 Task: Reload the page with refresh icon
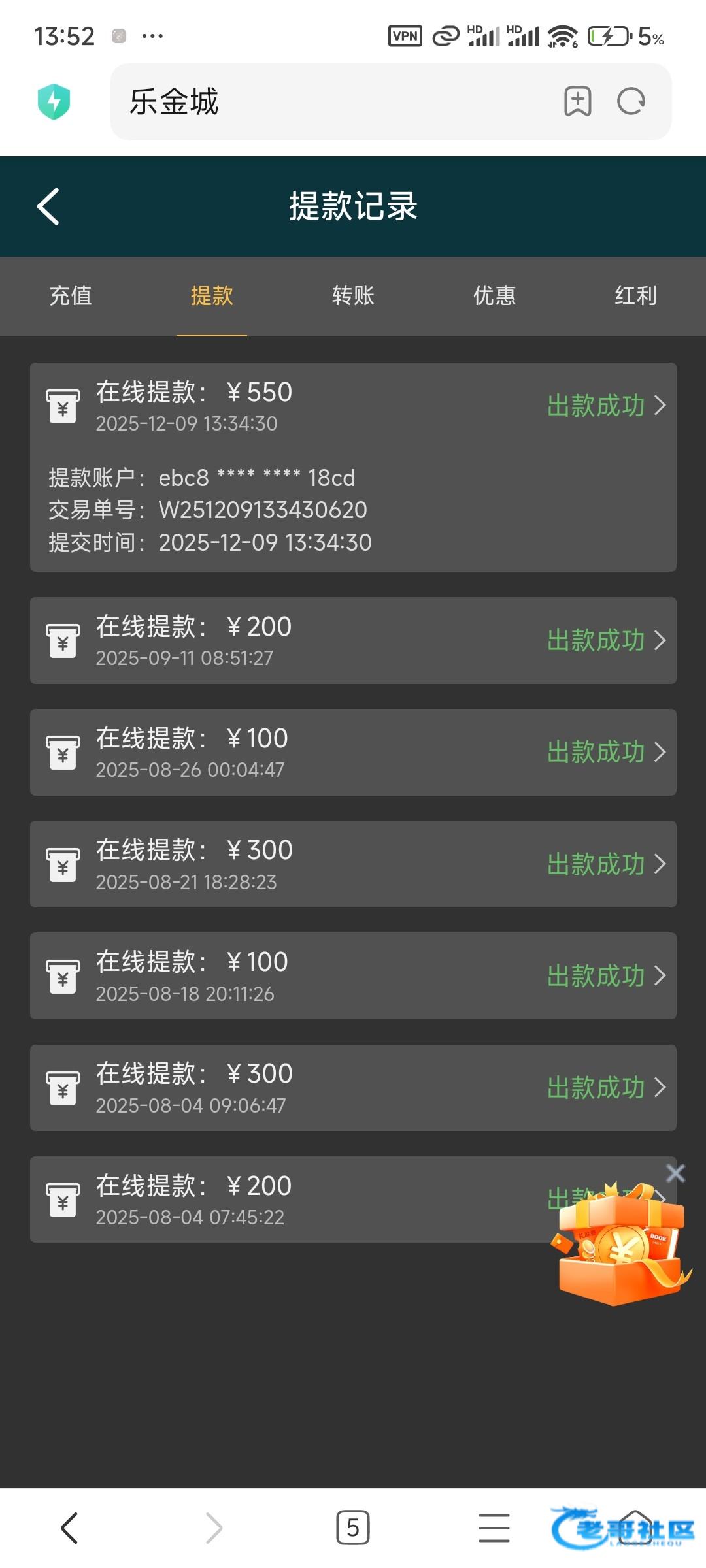pos(631,101)
